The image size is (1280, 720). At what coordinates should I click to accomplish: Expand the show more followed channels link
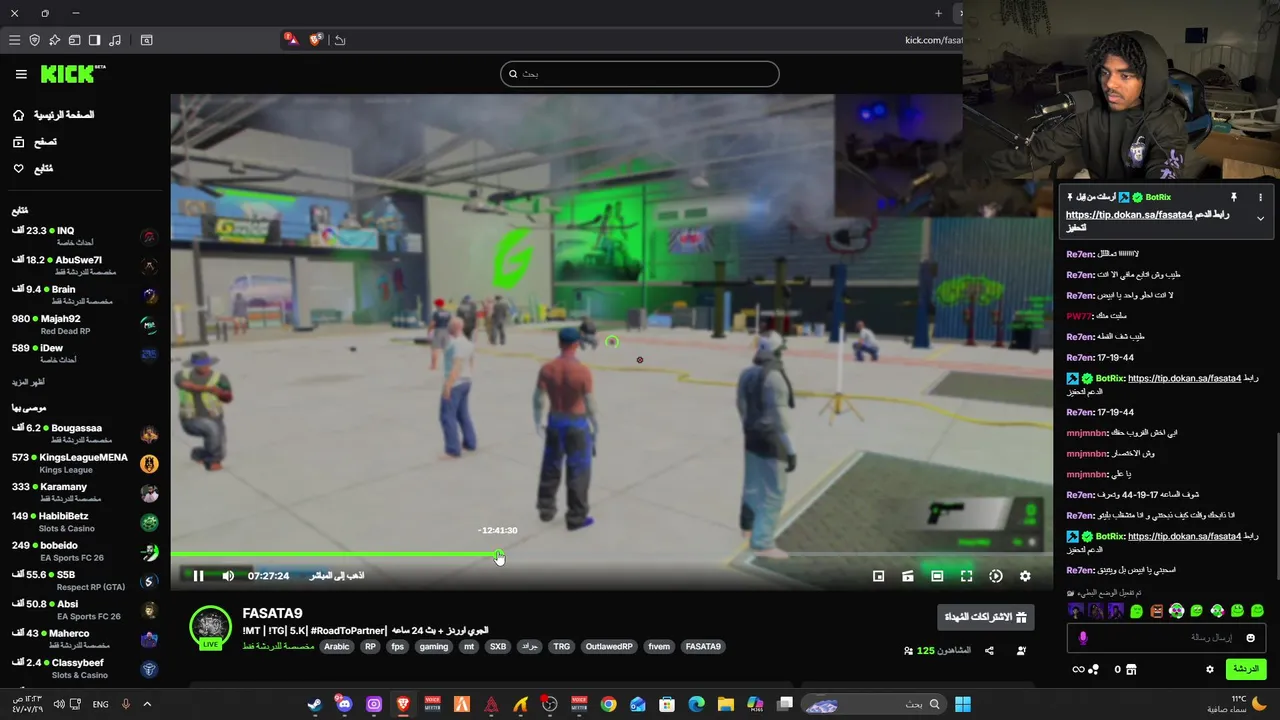pyautogui.click(x=28, y=382)
